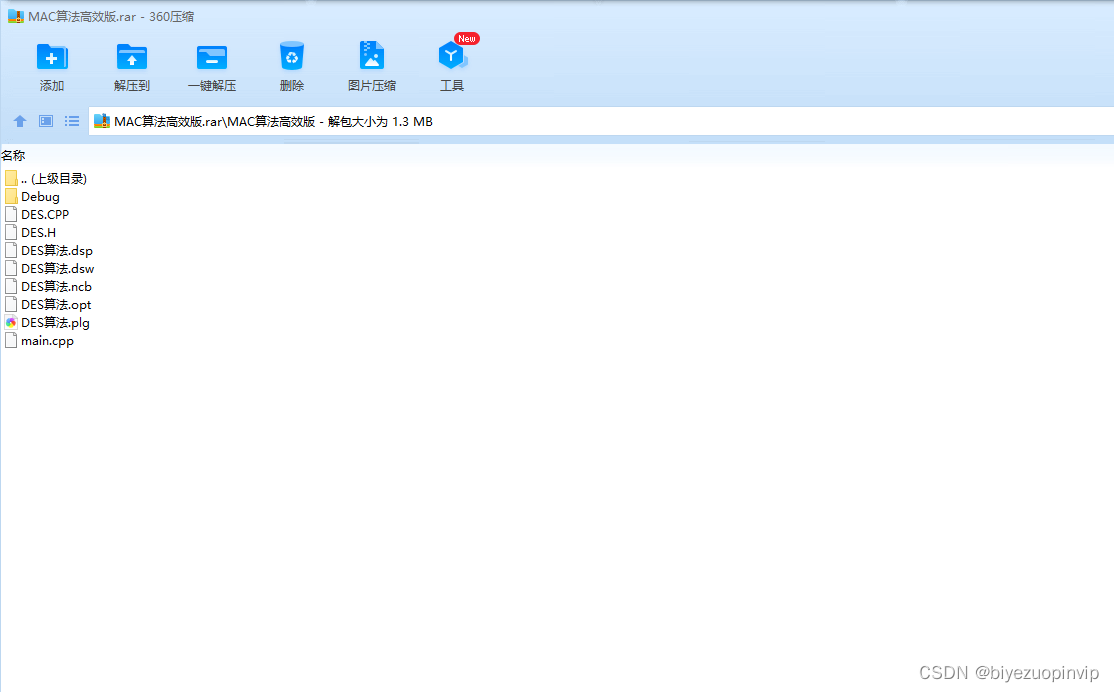Click the file icon of DES算法.dsw
This screenshot has width=1114, height=692.
click(11, 269)
